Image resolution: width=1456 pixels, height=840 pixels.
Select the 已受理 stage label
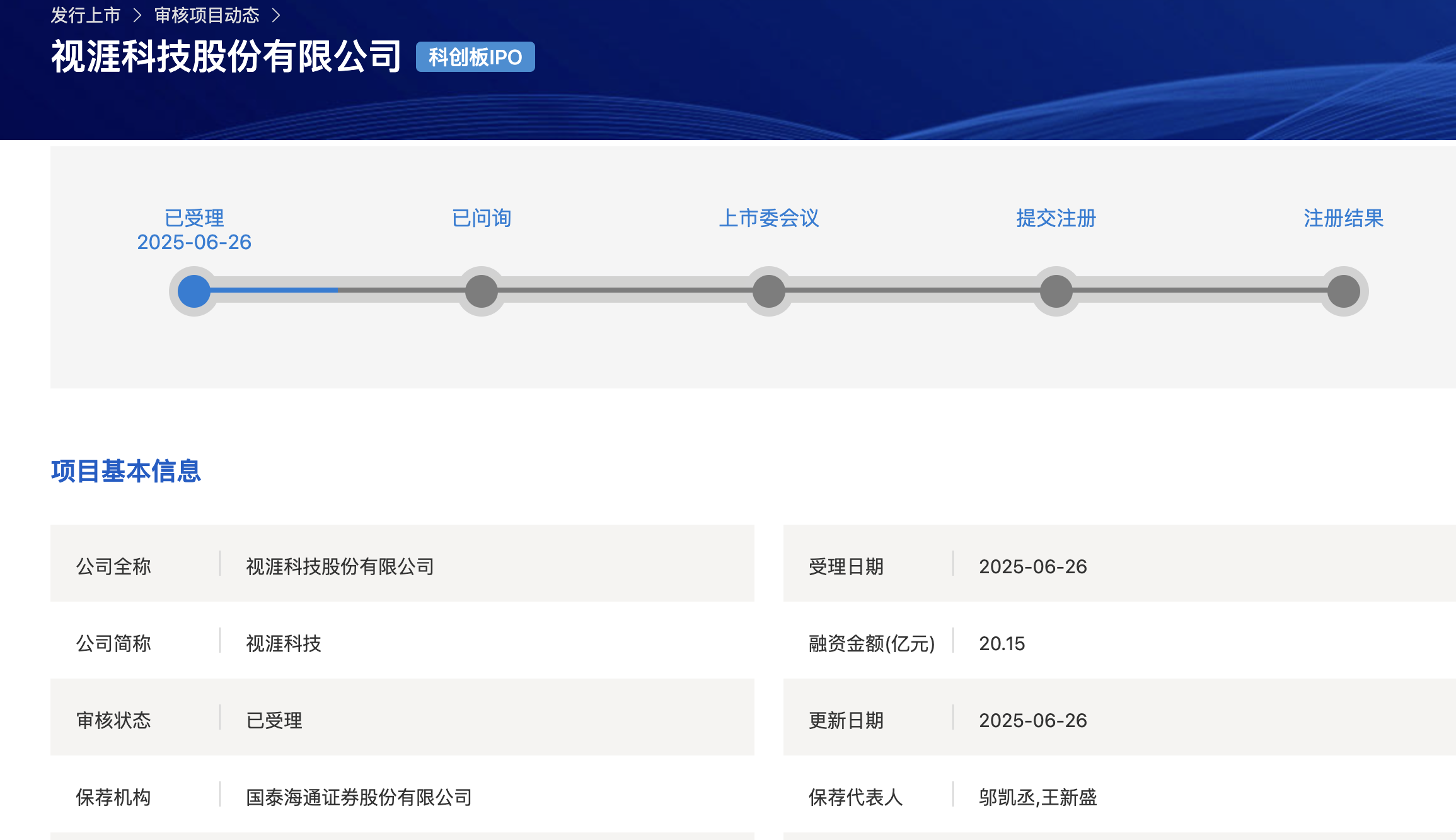pyautogui.click(x=194, y=218)
